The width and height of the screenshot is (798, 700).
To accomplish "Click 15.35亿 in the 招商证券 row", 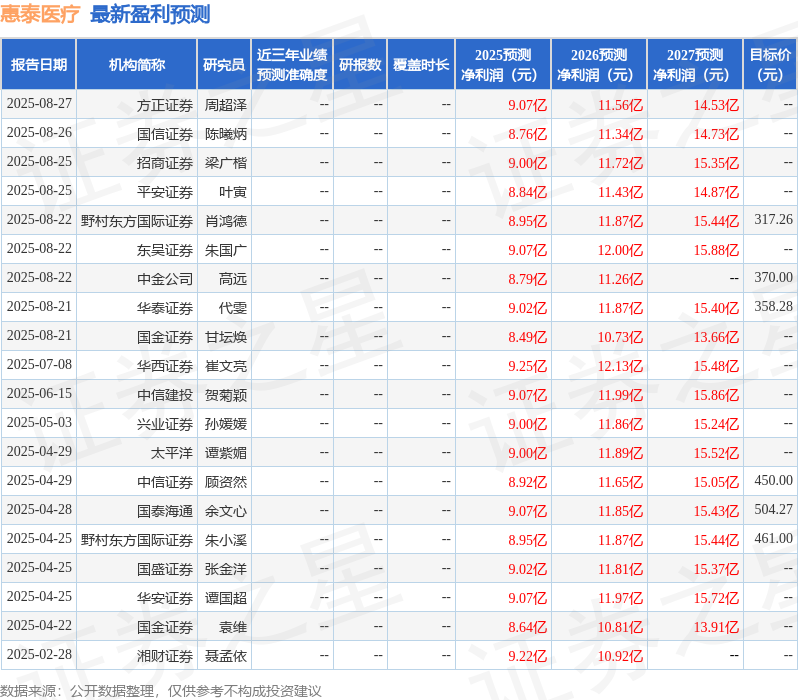I will click(x=716, y=163).
